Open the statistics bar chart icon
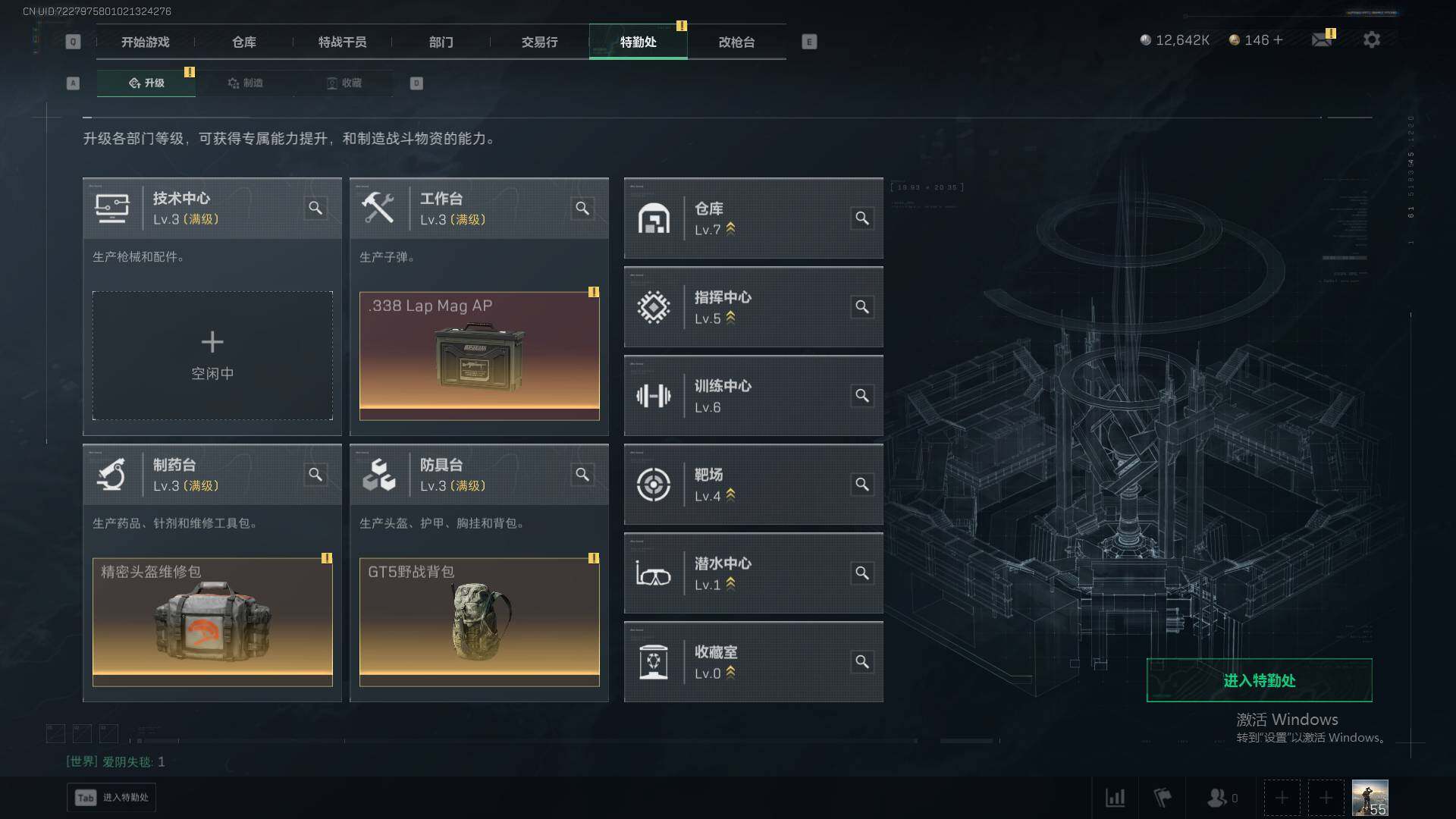Screen dimensions: 1456x819 (1115, 798)
